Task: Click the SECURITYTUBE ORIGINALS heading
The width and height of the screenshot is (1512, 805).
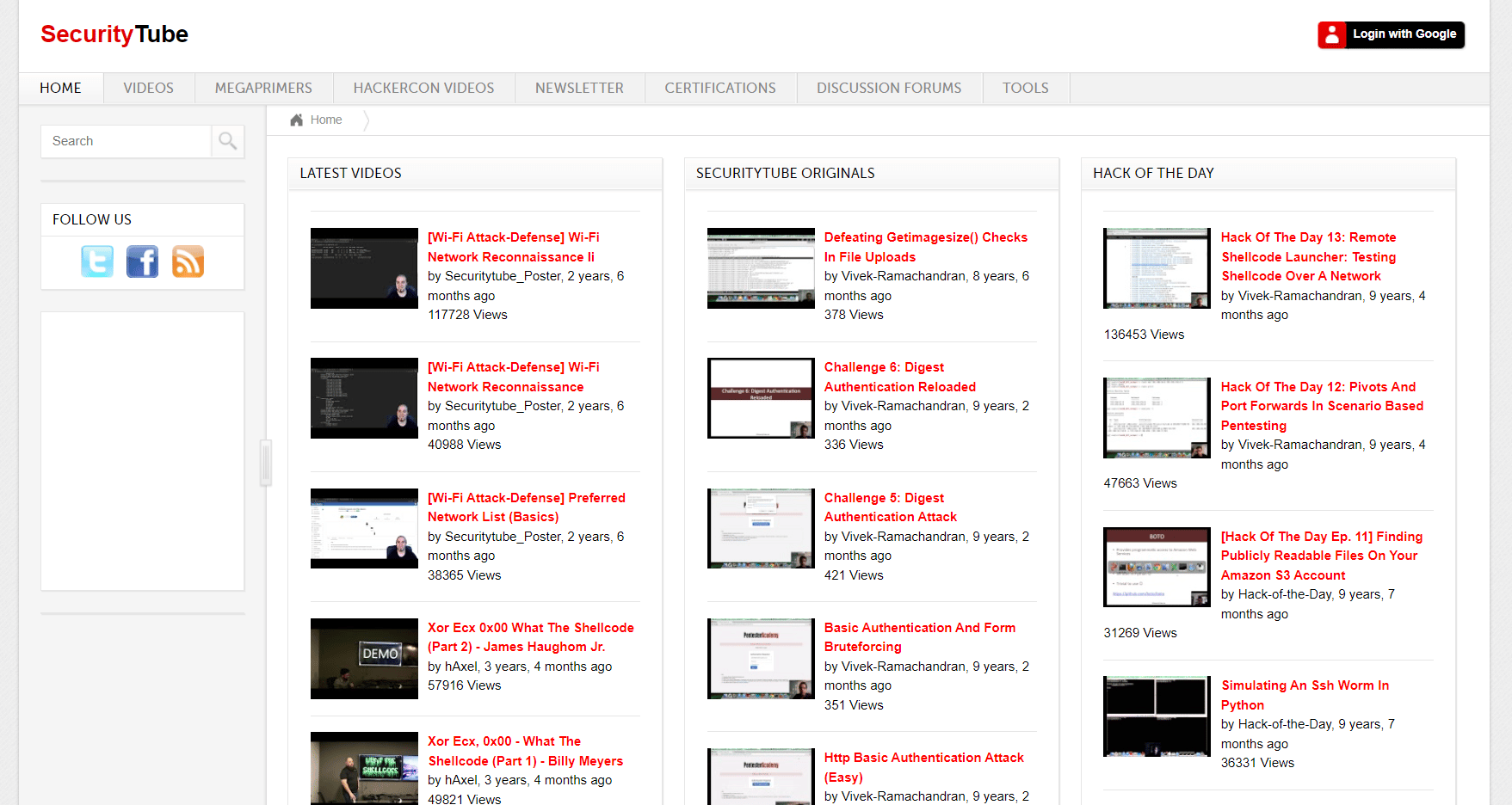Action: click(786, 173)
